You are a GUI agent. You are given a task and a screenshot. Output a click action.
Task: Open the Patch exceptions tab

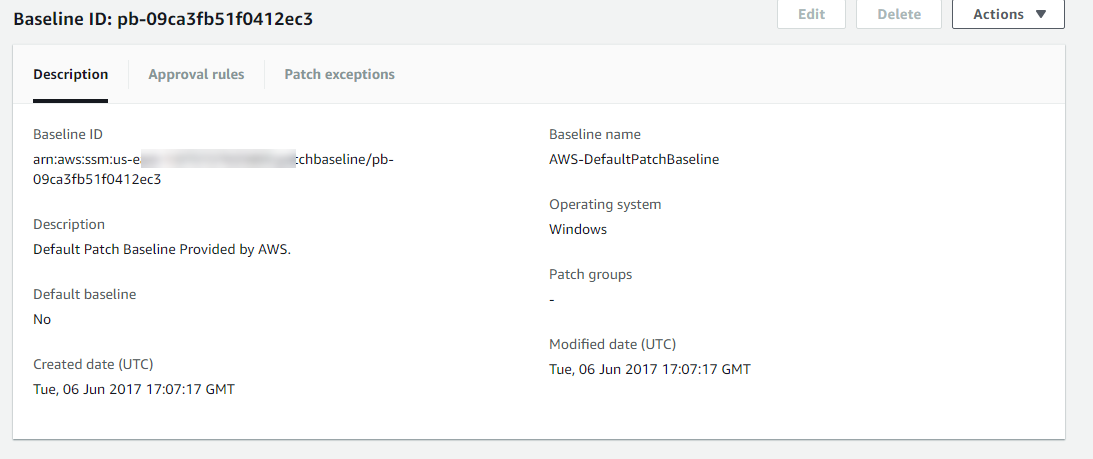[339, 74]
